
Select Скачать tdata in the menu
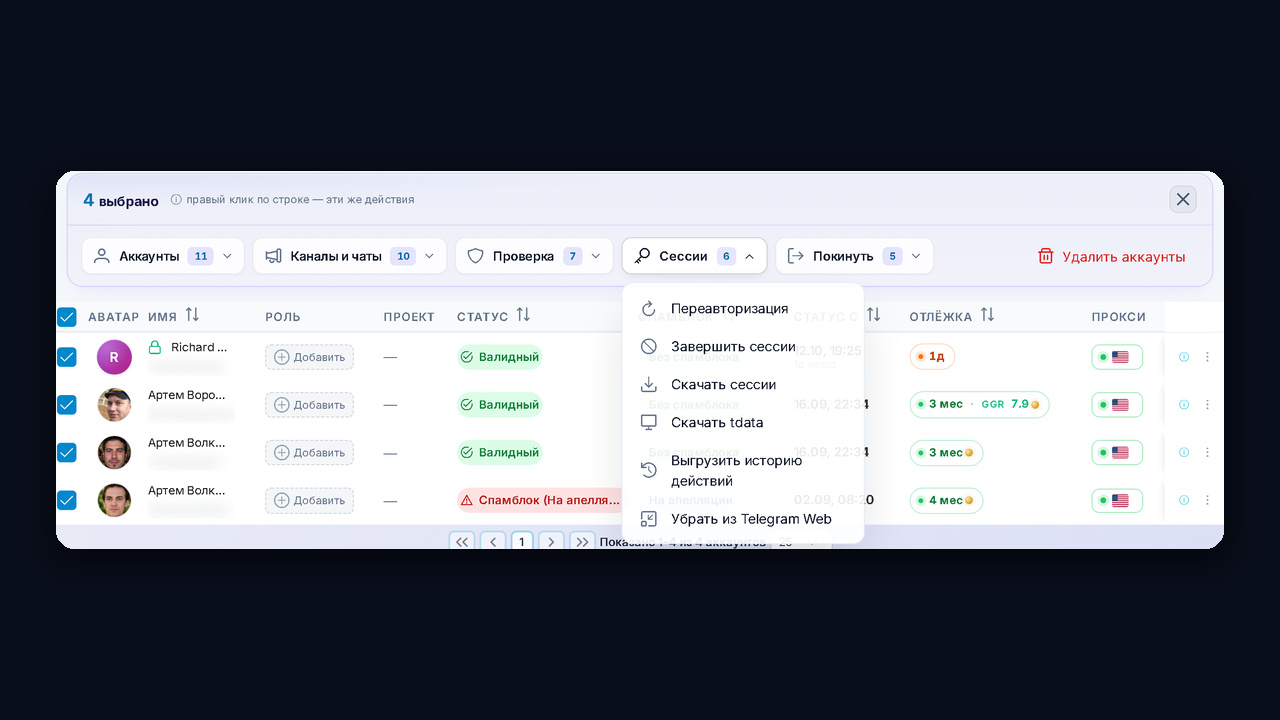tap(743, 423)
